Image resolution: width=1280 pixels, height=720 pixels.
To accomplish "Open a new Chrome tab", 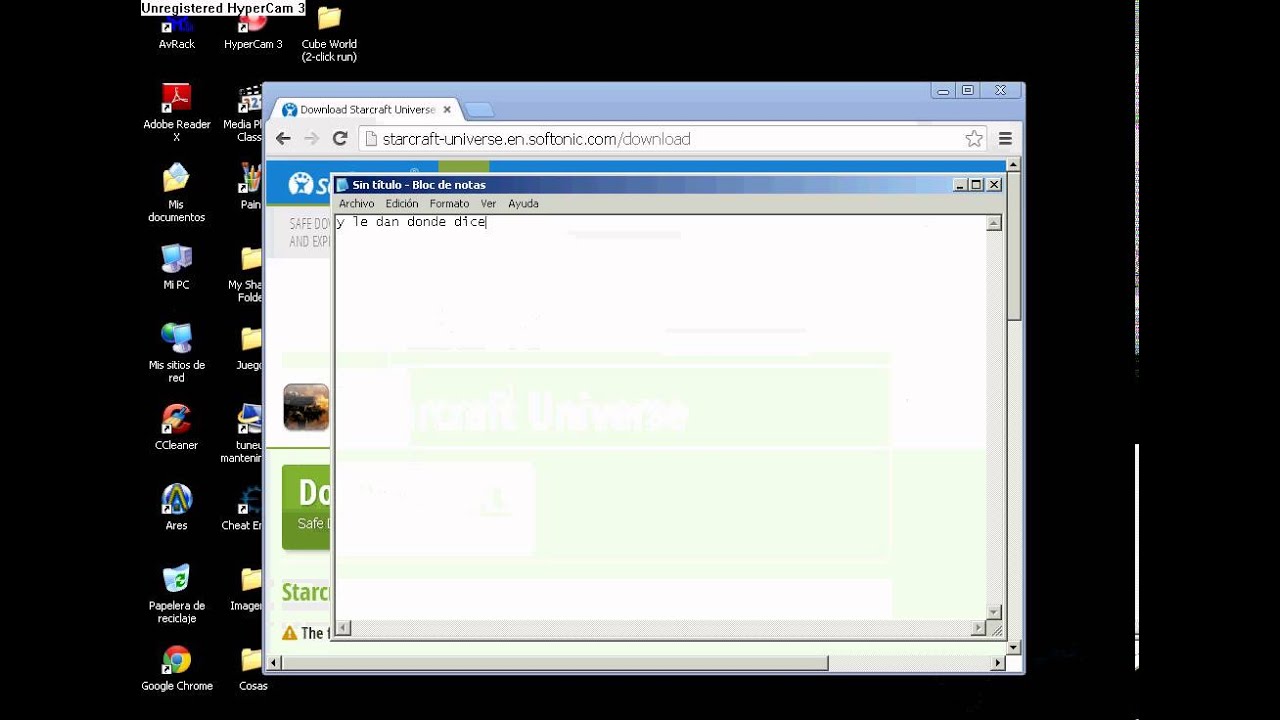I will 478,110.
